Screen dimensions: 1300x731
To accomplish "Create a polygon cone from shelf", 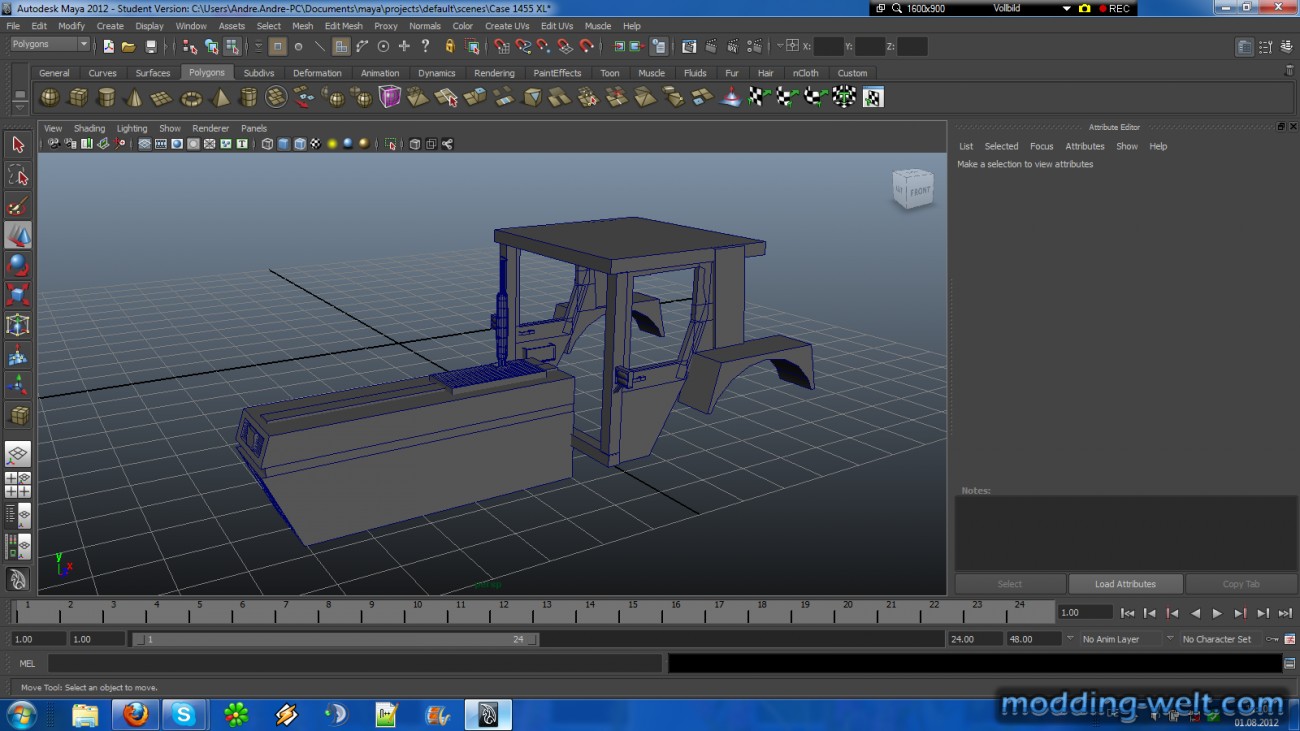I will (133, 97).
